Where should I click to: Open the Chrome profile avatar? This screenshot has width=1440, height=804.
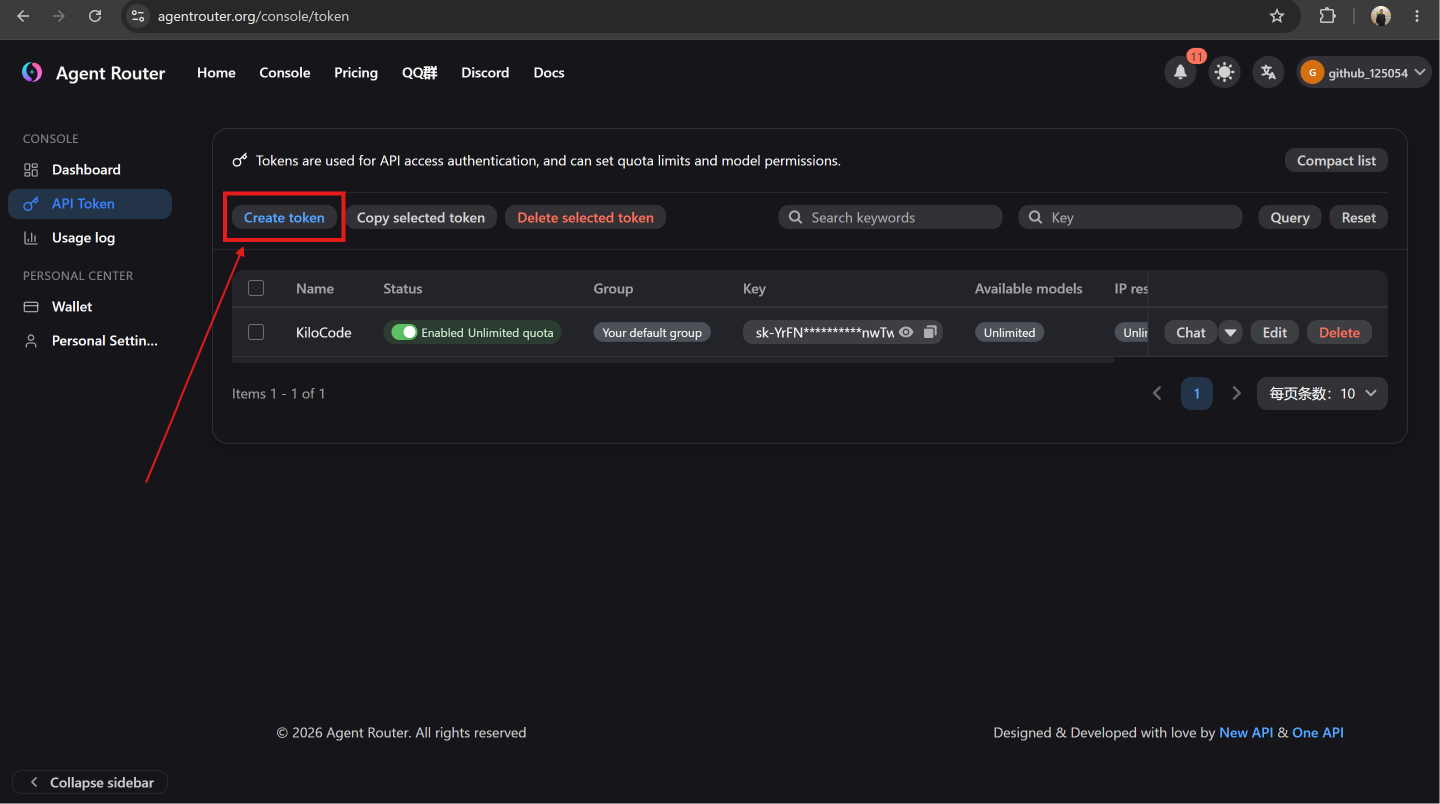tap(1381, 16)
